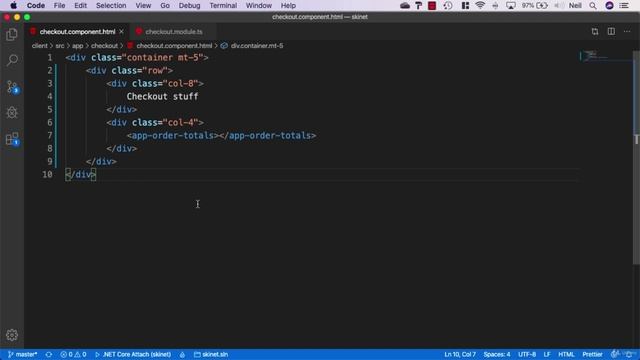
Task: Open Source Control view
Action: point(12,87)
